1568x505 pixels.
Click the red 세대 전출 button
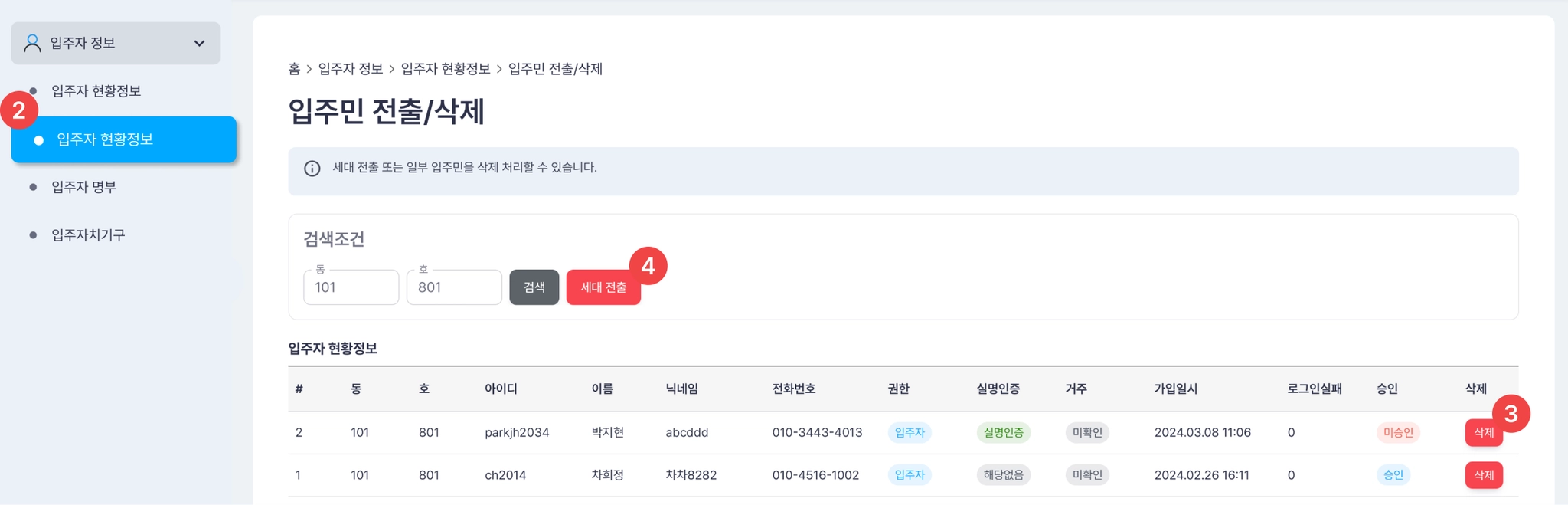(x=603, y=287)
